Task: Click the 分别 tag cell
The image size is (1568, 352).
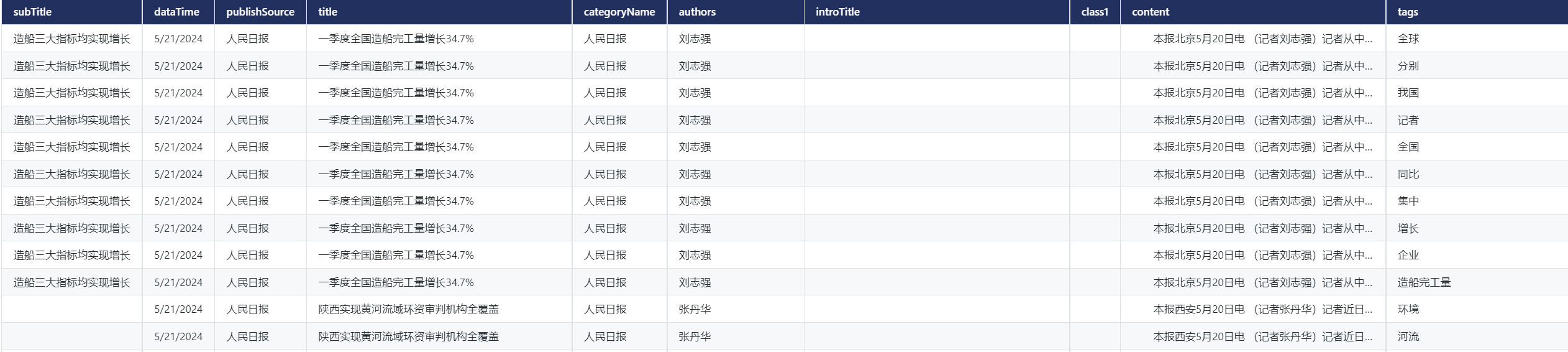Action: [1408, 66]
